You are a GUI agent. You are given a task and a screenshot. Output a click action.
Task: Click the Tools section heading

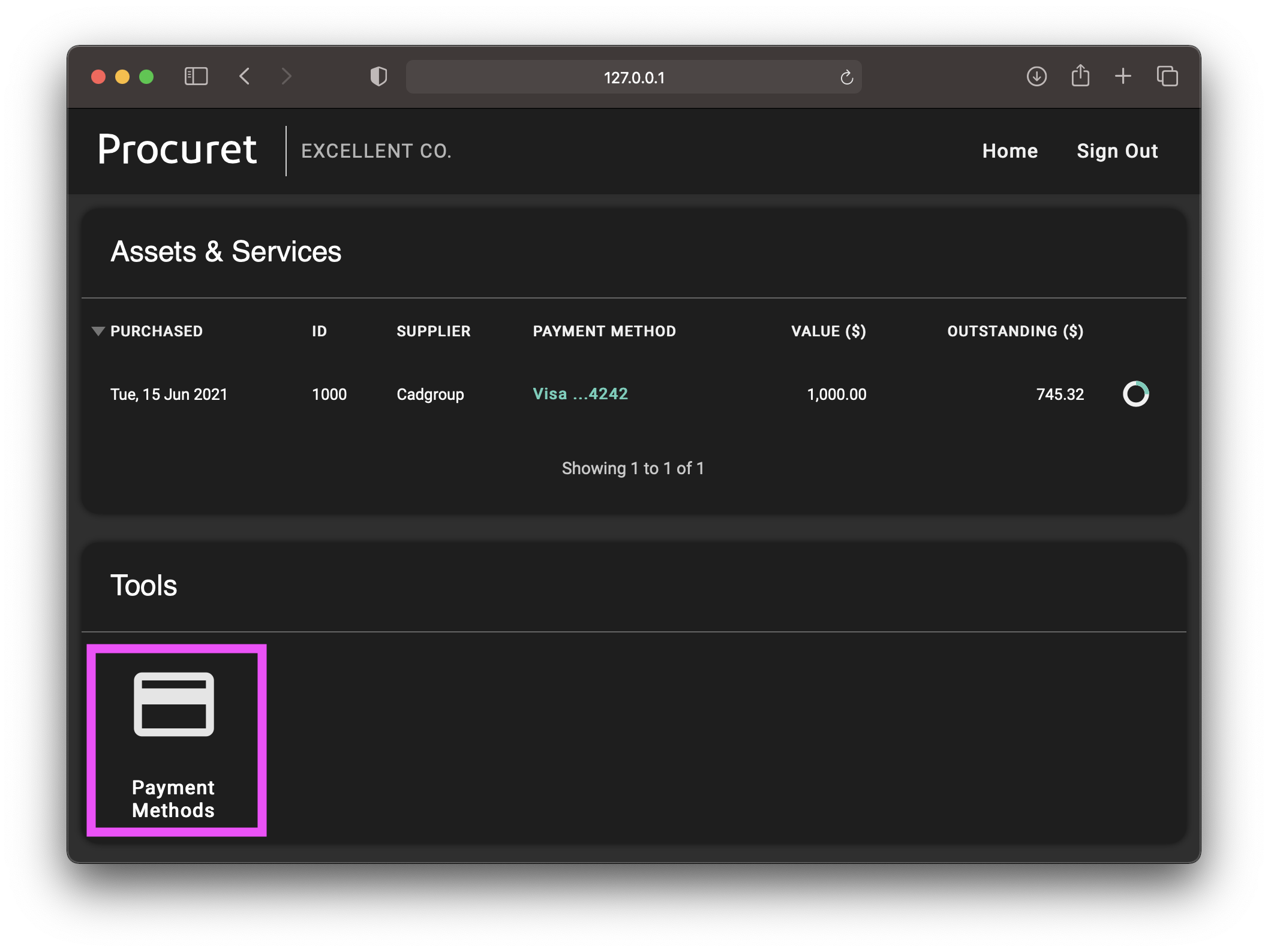coord(143,585)
